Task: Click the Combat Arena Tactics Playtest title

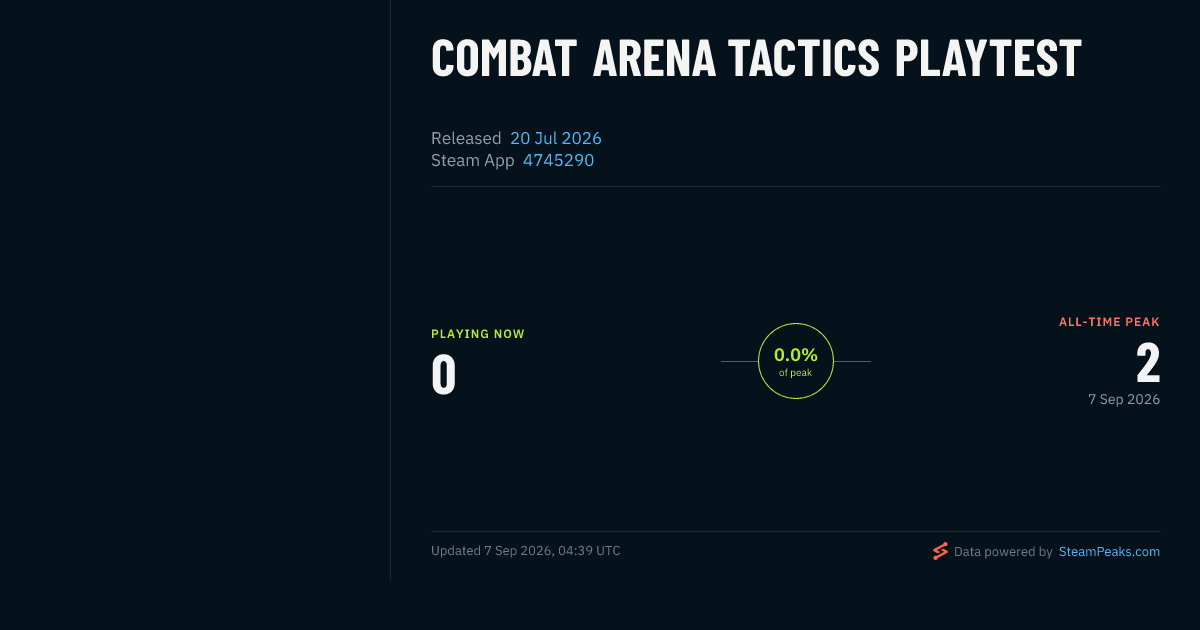Action: click(x=756, y=59)
